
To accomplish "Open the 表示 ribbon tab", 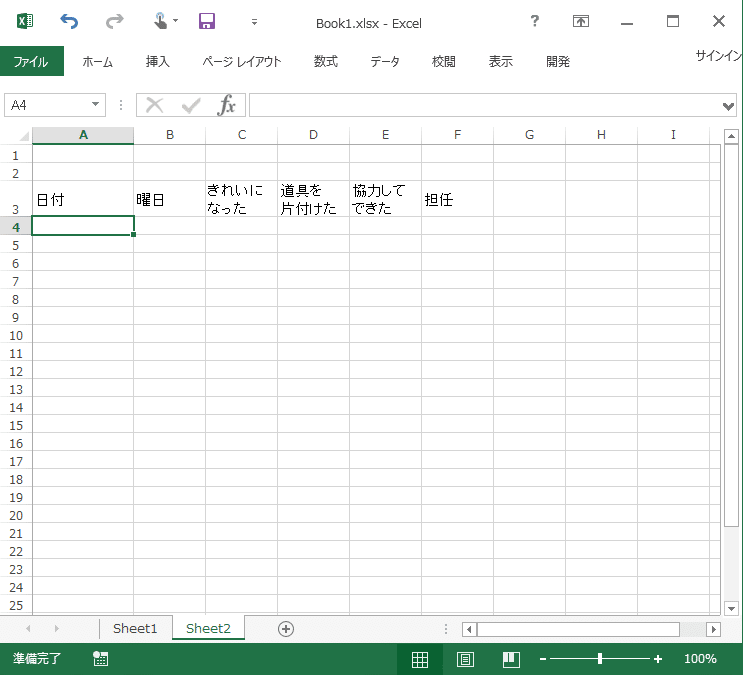I will pos(500,62).
